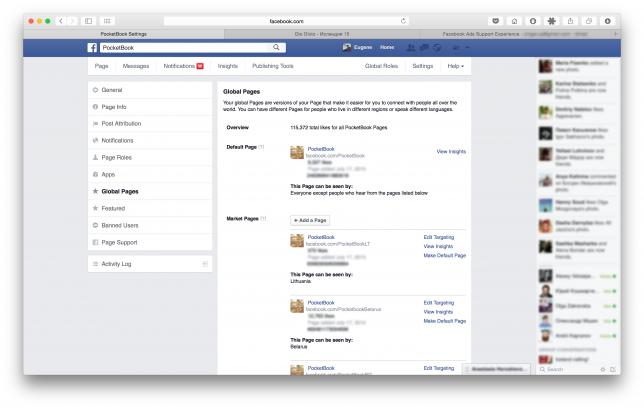Open Friend Requests icon in blue bar

(410, 48)
